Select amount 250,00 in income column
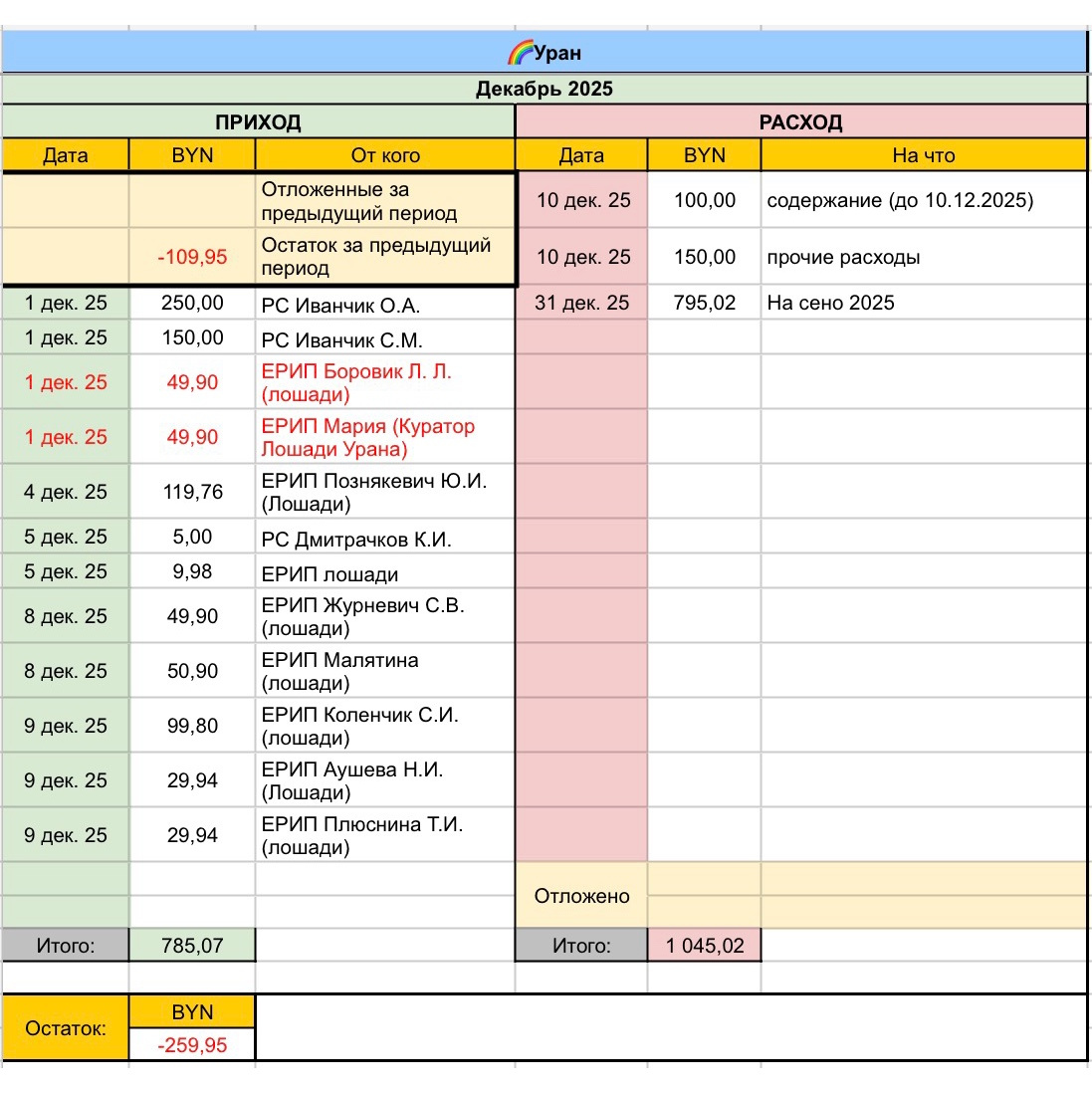1092x1094 pixels. click(192, 303)
